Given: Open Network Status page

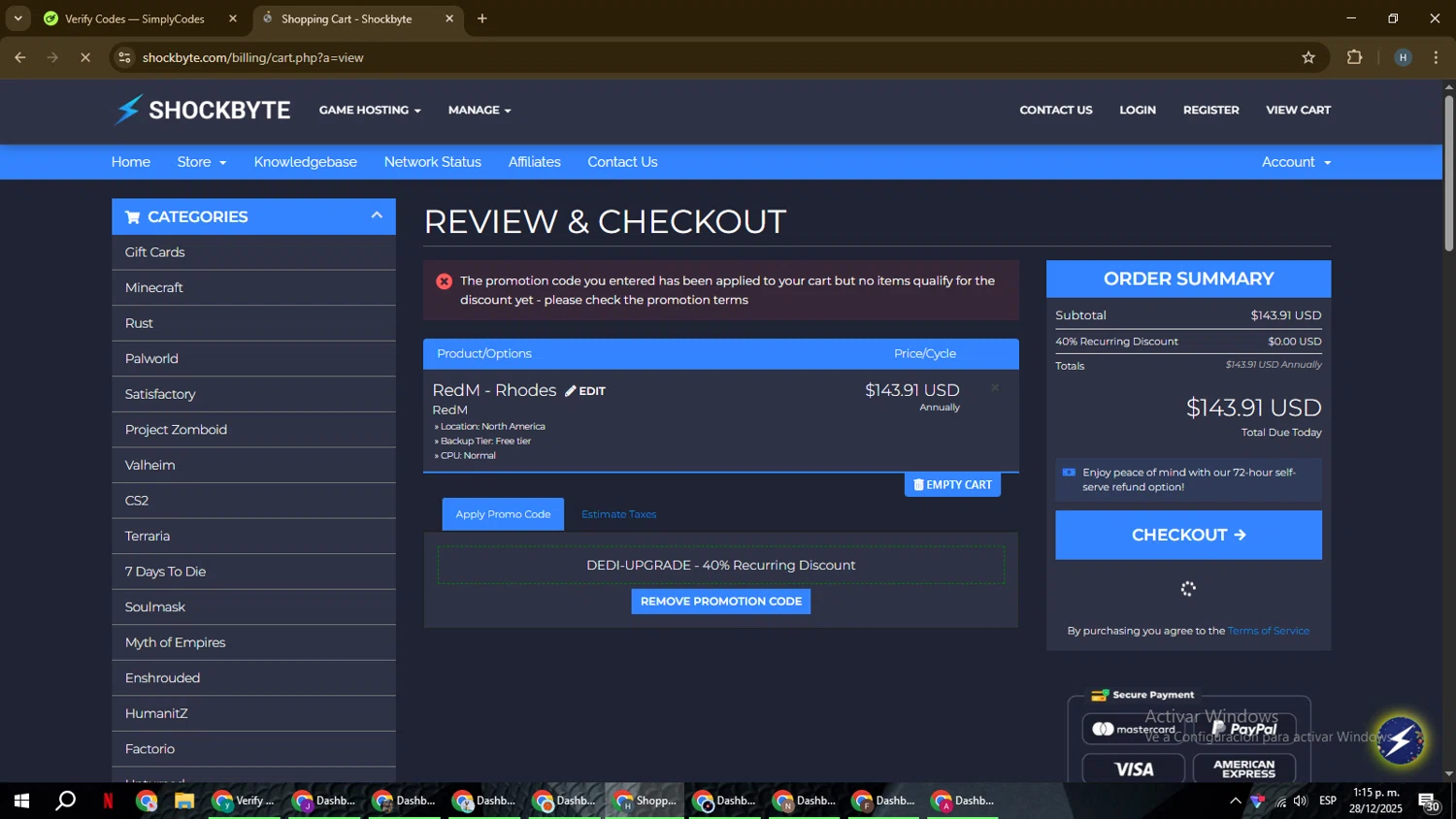Looking at the screenshot, I should pyautogui.click(x=433, y=162).
